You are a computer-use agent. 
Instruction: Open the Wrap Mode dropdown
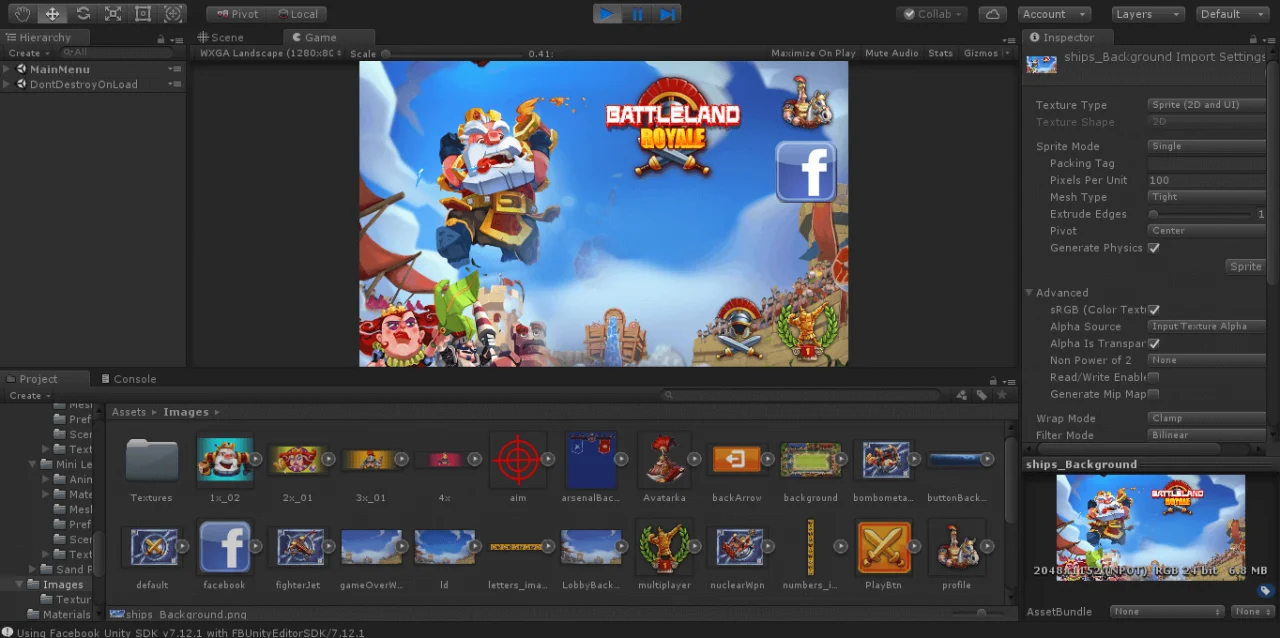[x=1208, y=419]
